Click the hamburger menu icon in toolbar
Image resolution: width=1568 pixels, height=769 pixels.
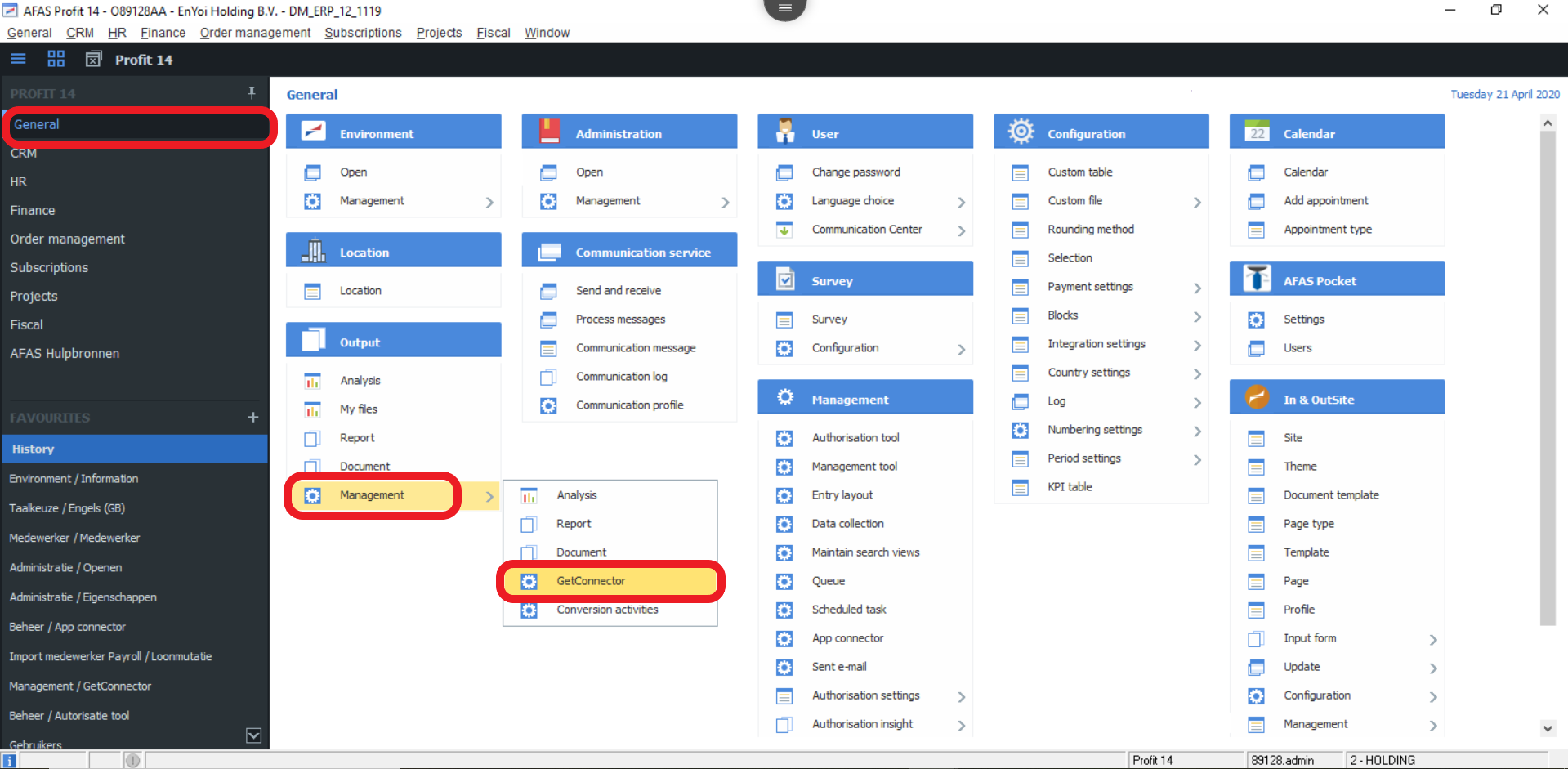(x=18, y=59)
